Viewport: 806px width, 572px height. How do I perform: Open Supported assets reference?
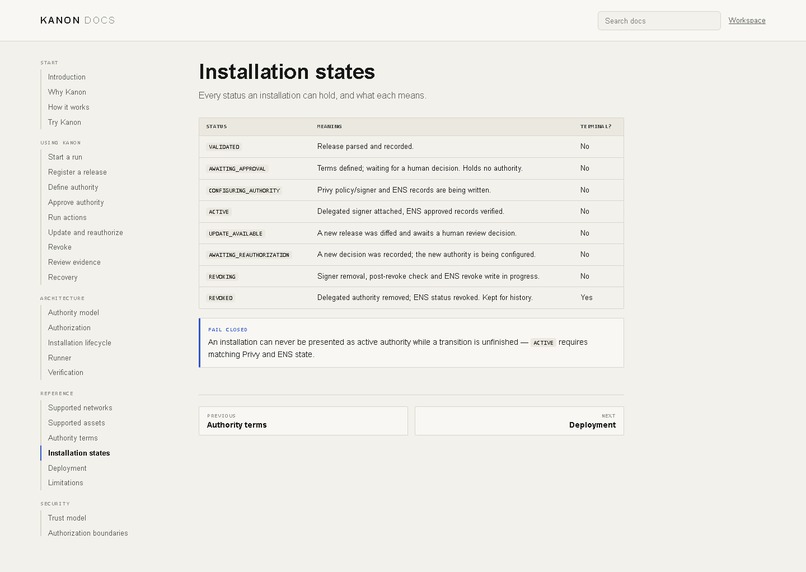76,423
